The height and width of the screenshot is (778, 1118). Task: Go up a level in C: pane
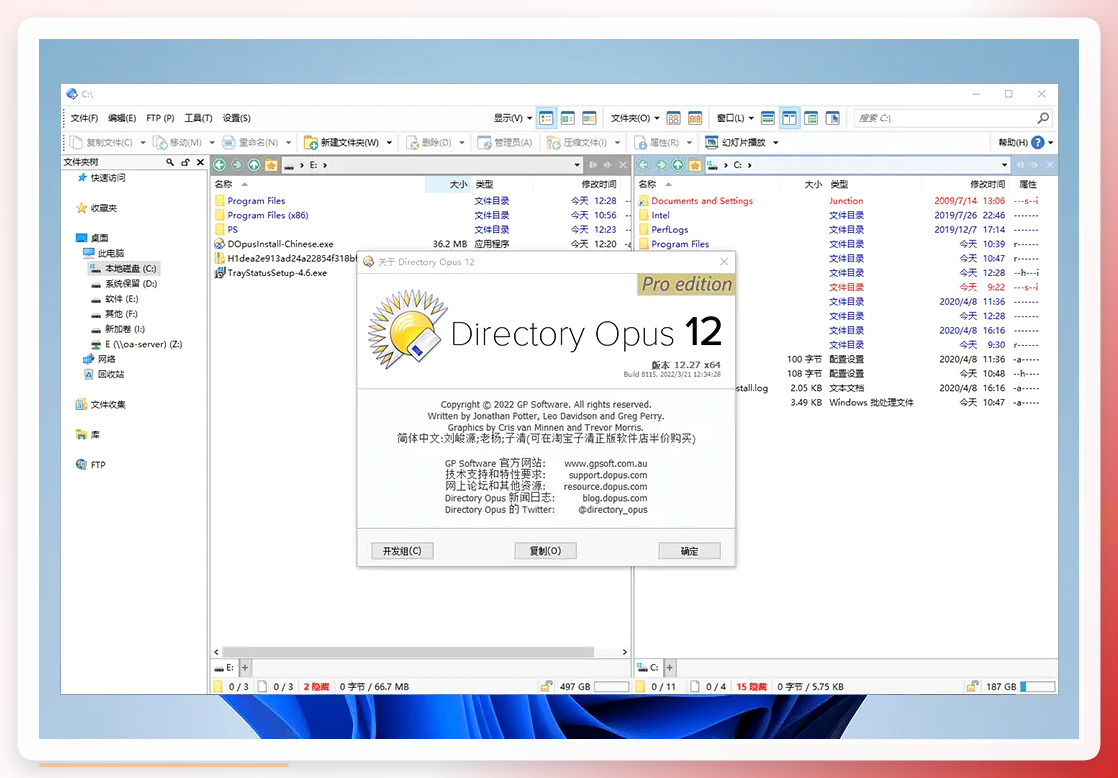678,165
